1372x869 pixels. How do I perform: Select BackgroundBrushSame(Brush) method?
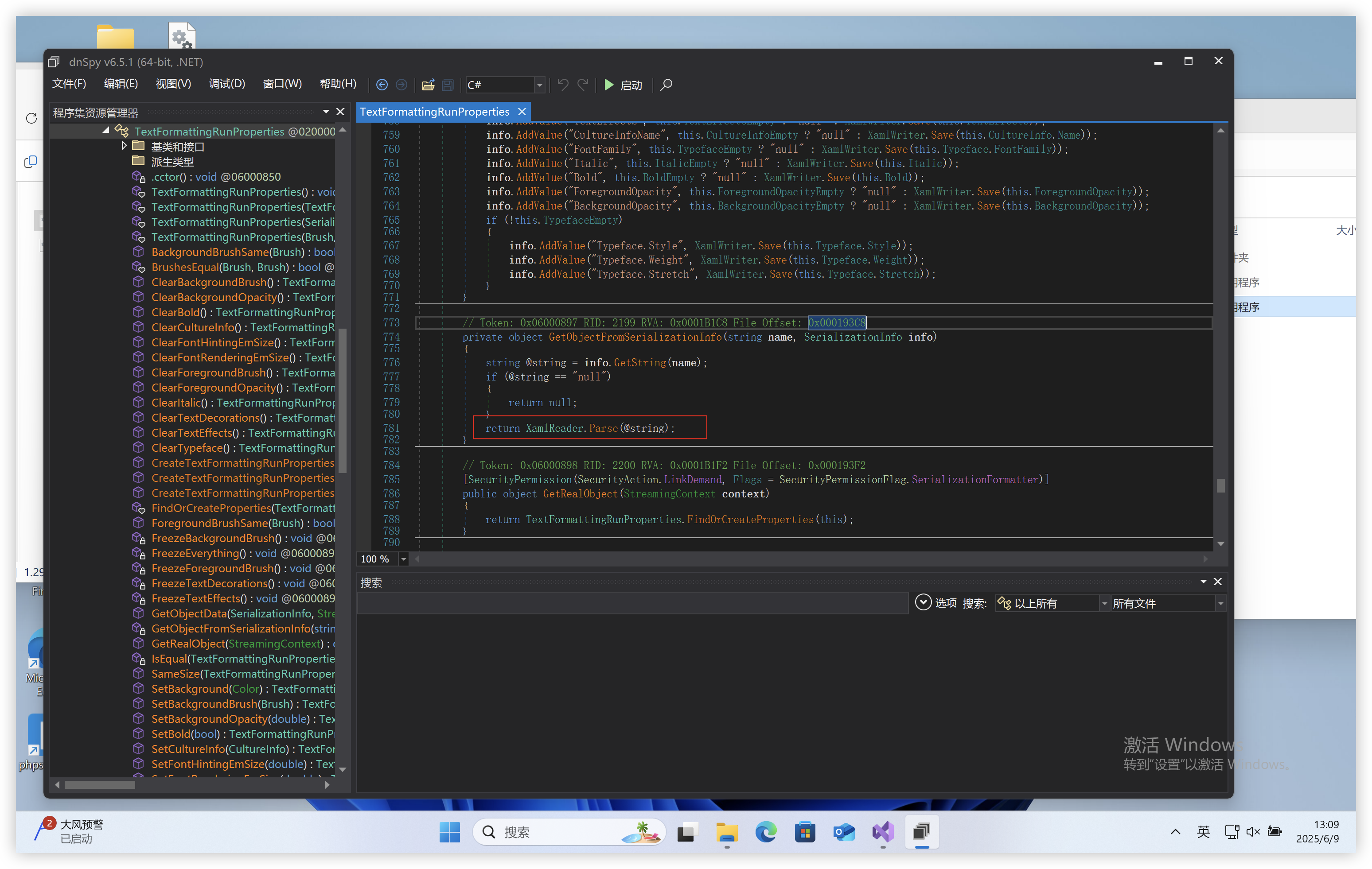coord(243,252)
